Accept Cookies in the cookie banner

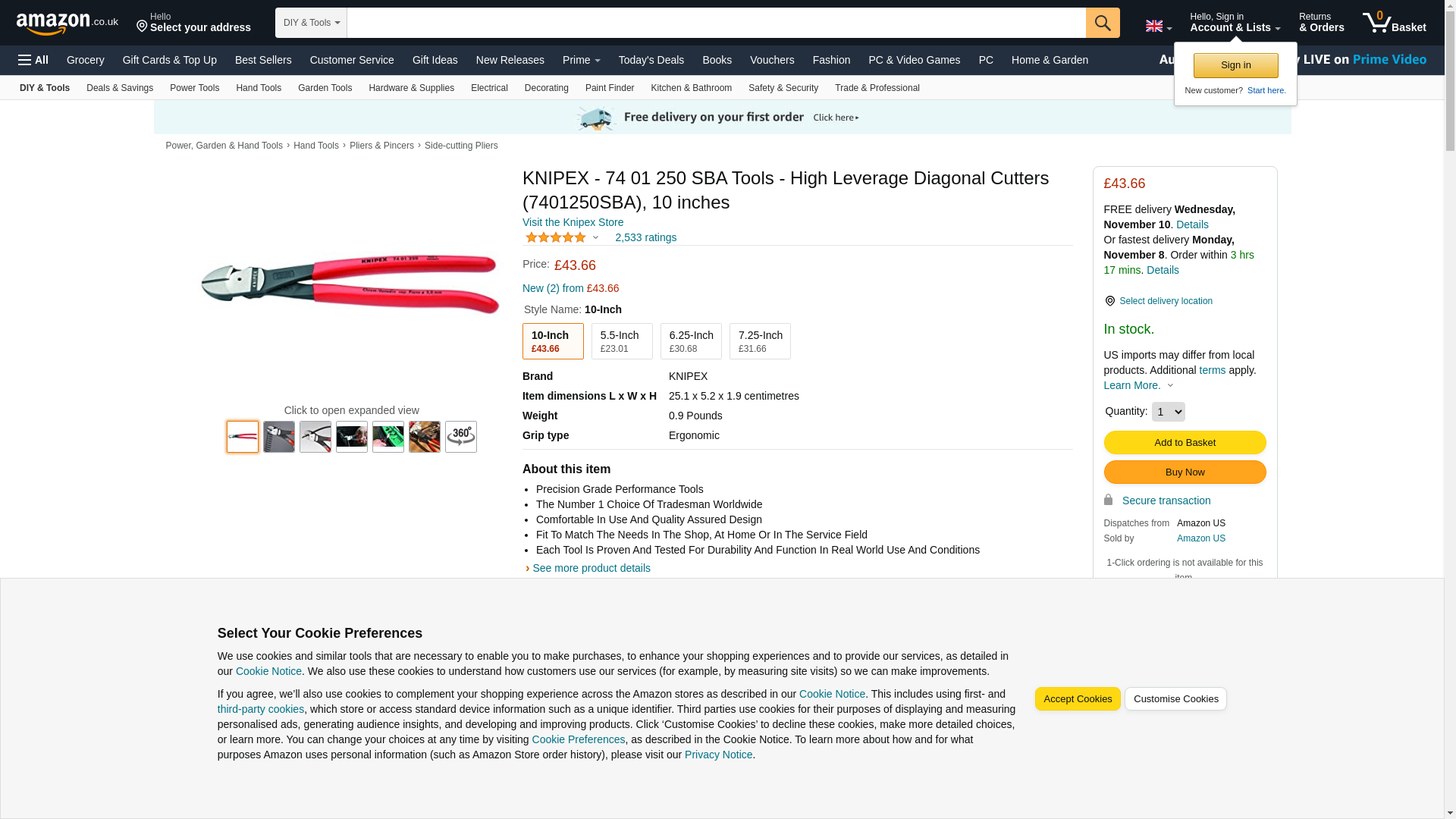(1077, 698)
